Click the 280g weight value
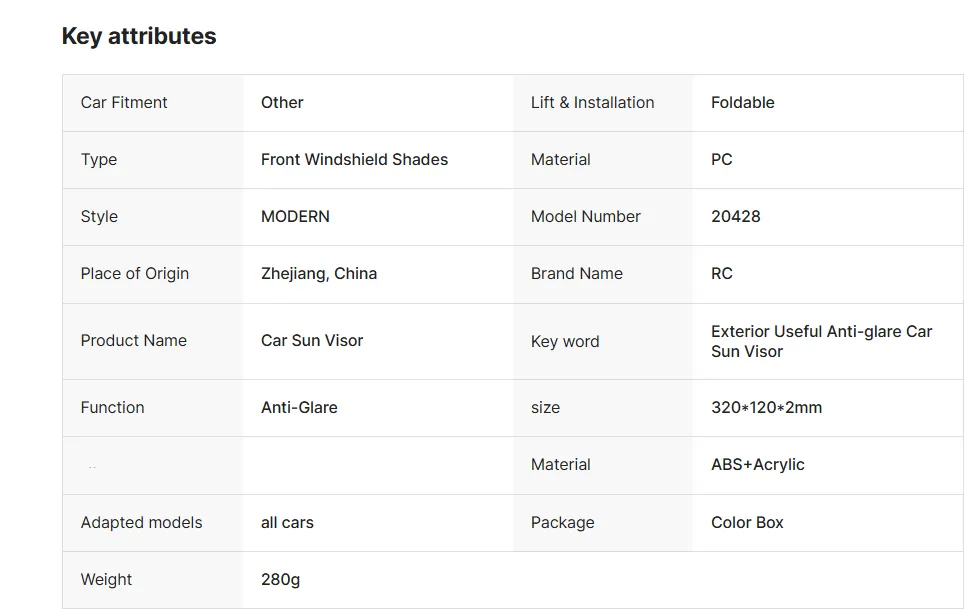 (x=280, y=580)
